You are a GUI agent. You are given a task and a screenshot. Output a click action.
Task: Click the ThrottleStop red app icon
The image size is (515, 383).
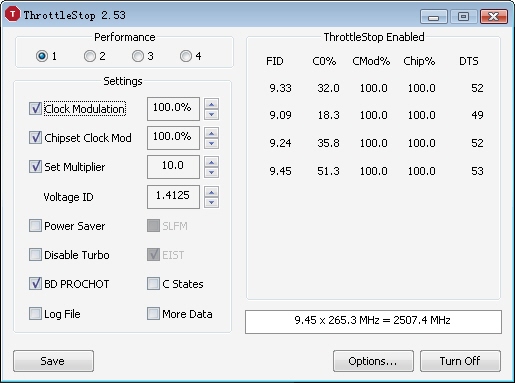[x=13, y=14]
